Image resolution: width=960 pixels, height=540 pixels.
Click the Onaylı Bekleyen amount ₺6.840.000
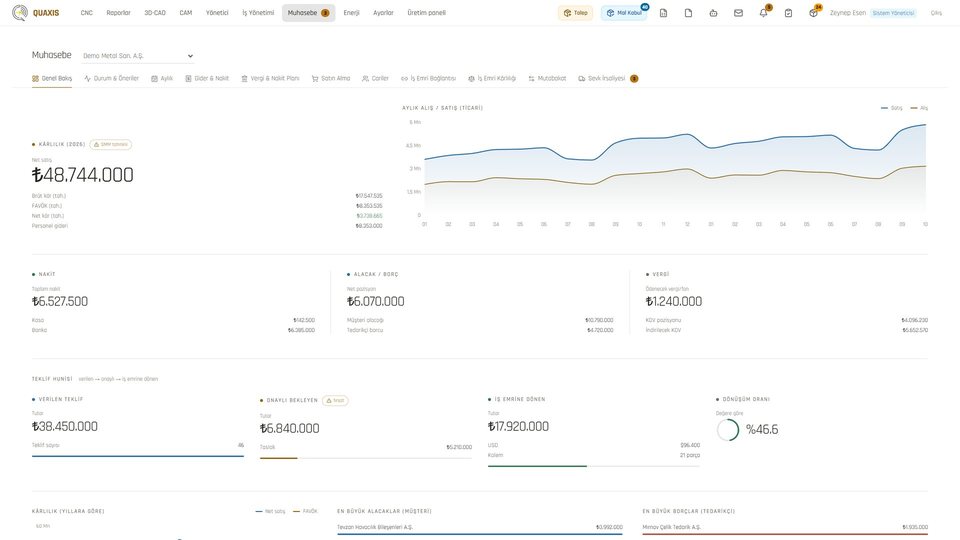(x=290, y=429)
